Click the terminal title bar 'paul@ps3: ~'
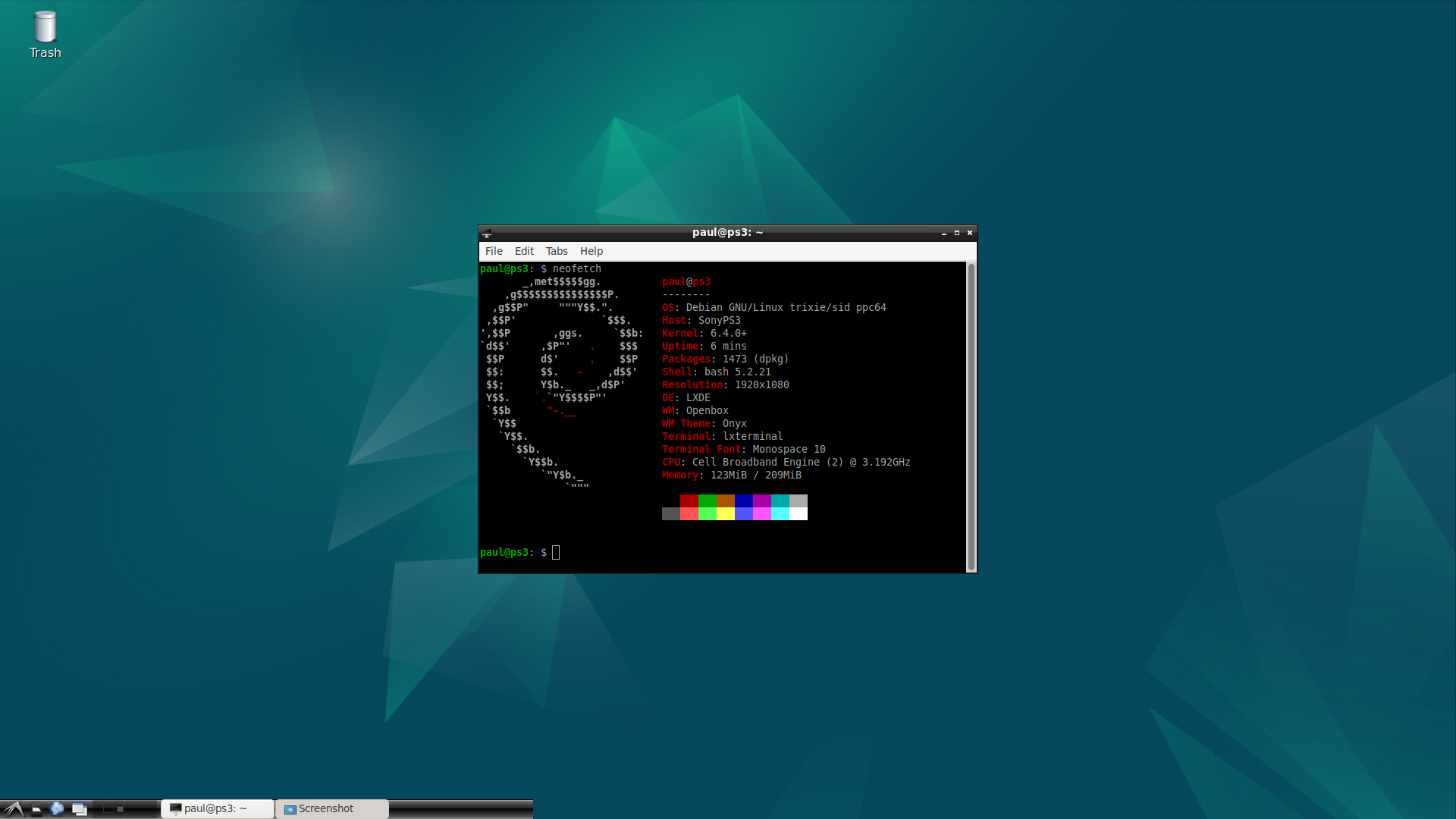Image resolution: width=1456 pixels, height=819 pixels. (x=727, y=232)
